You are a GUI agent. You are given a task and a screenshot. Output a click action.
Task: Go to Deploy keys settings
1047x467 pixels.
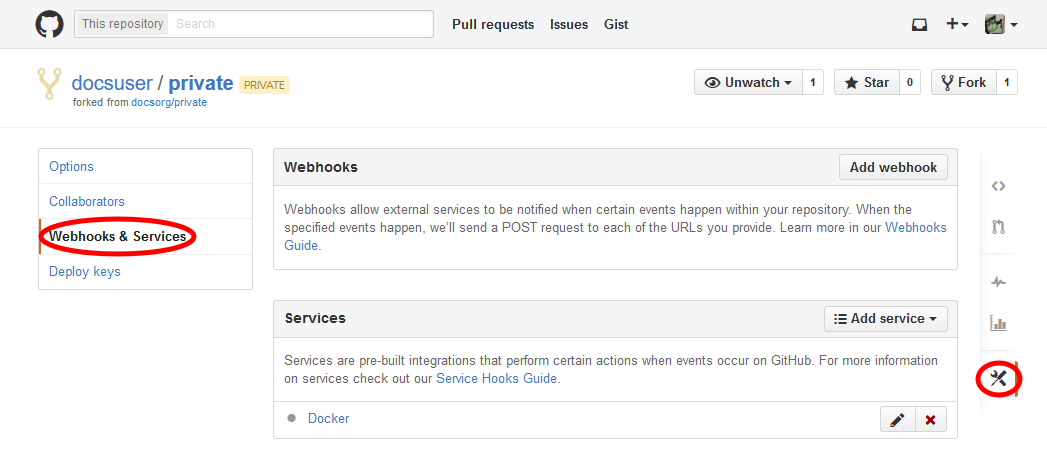click(x=85, y=272)
